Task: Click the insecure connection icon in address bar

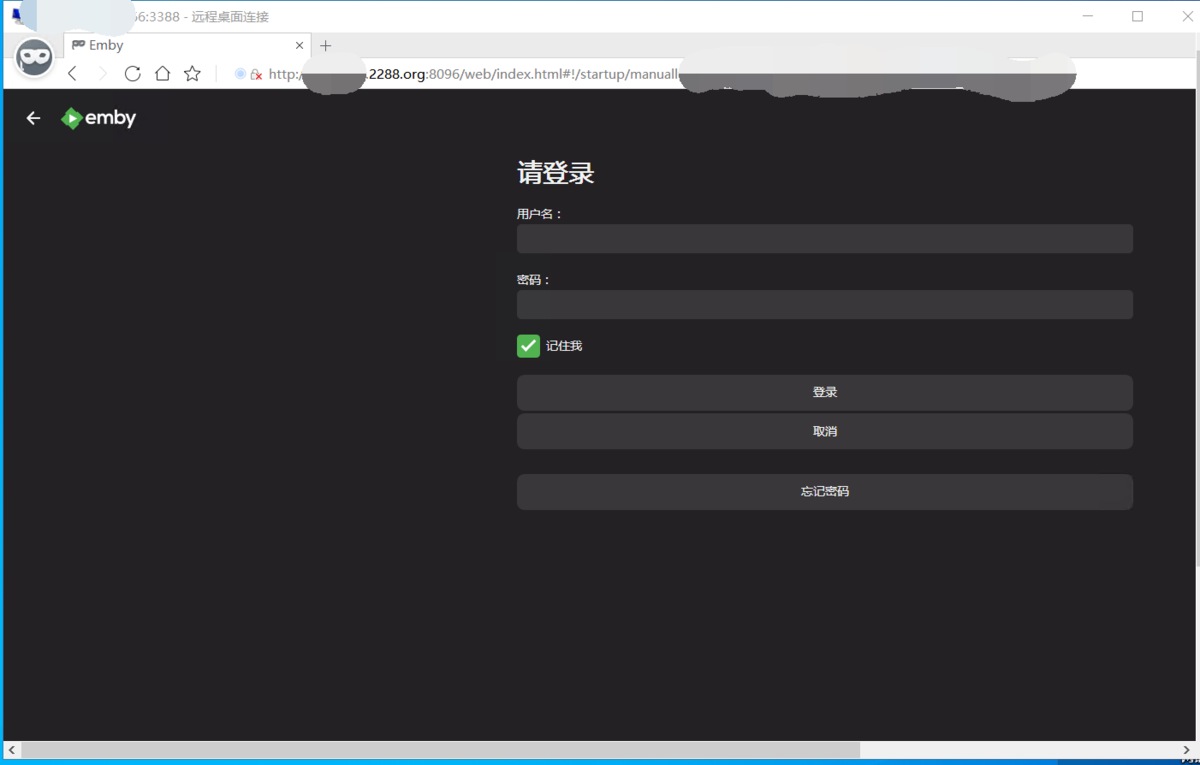Action: click(256, 74)
